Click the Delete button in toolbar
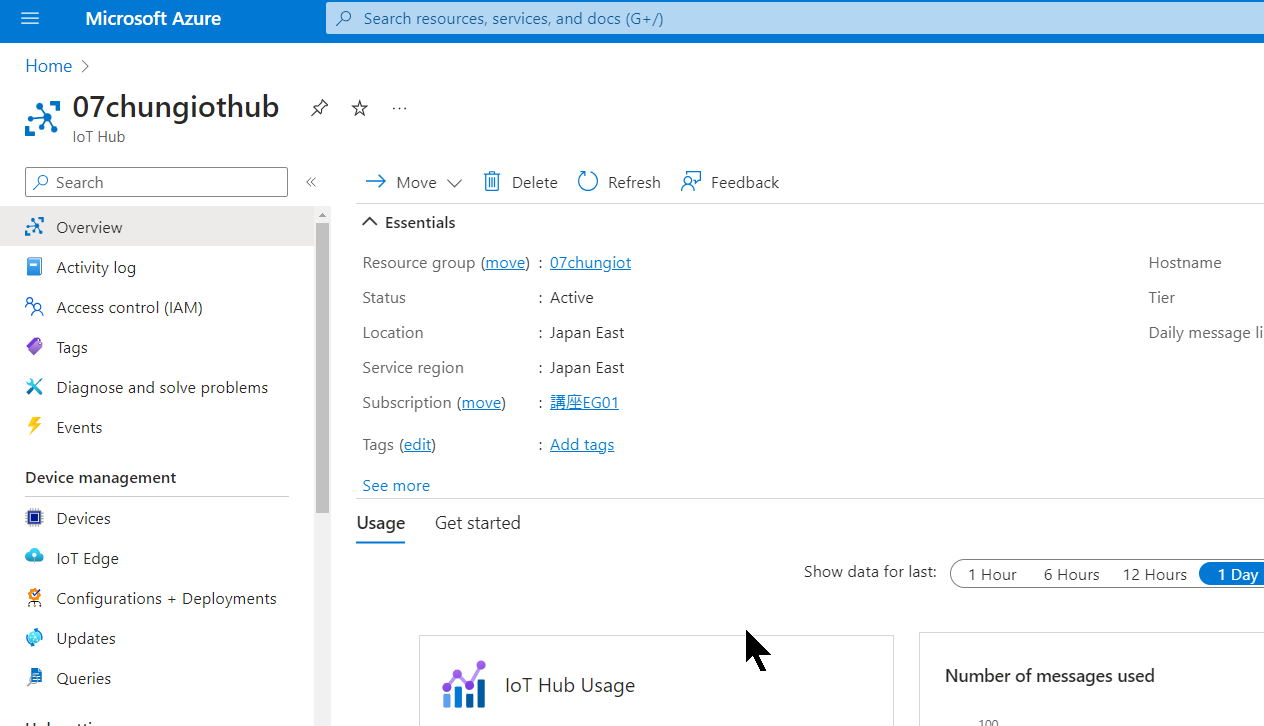1264x726 pixels. pyautogui.click(x=521, y=182)
